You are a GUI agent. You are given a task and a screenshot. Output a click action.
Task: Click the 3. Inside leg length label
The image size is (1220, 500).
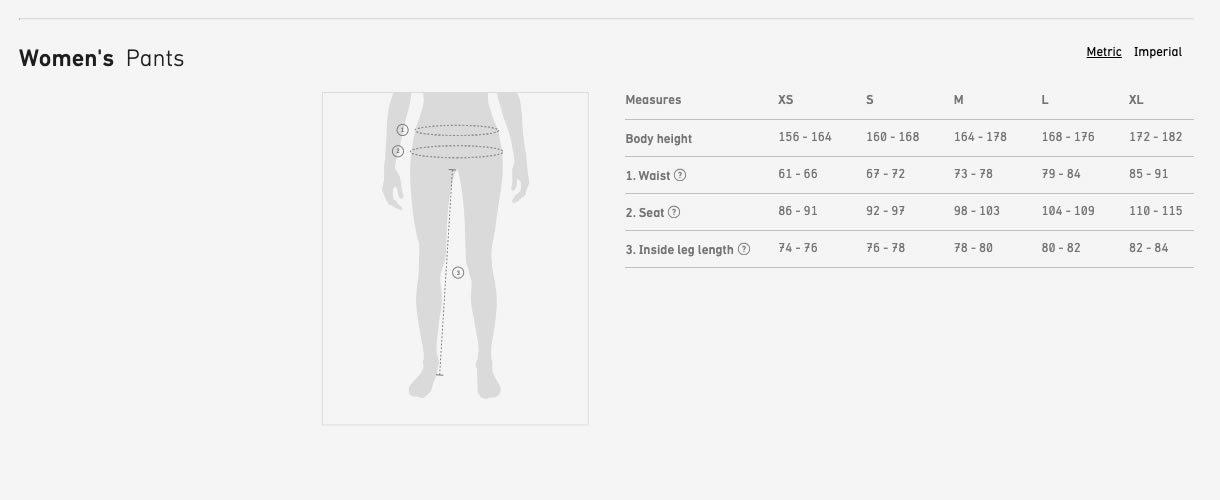(679, 249)
